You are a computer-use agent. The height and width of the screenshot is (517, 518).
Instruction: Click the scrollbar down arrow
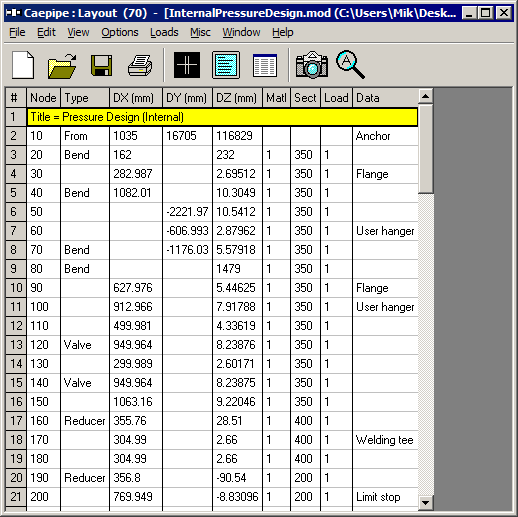[425, 502]
